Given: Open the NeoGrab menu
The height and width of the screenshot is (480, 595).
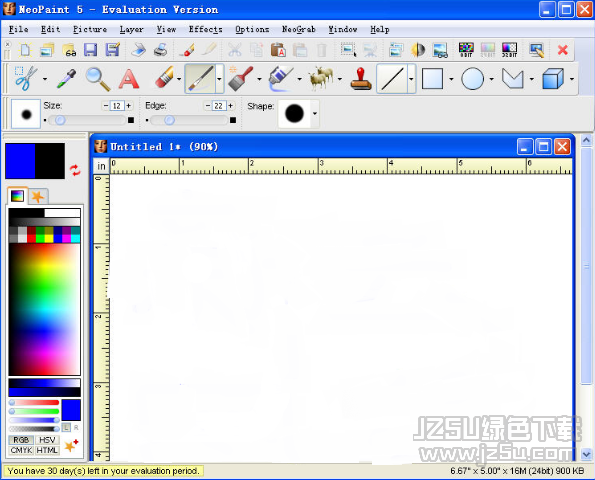Looking at the screenshot, I should click(x=299, y=29).
